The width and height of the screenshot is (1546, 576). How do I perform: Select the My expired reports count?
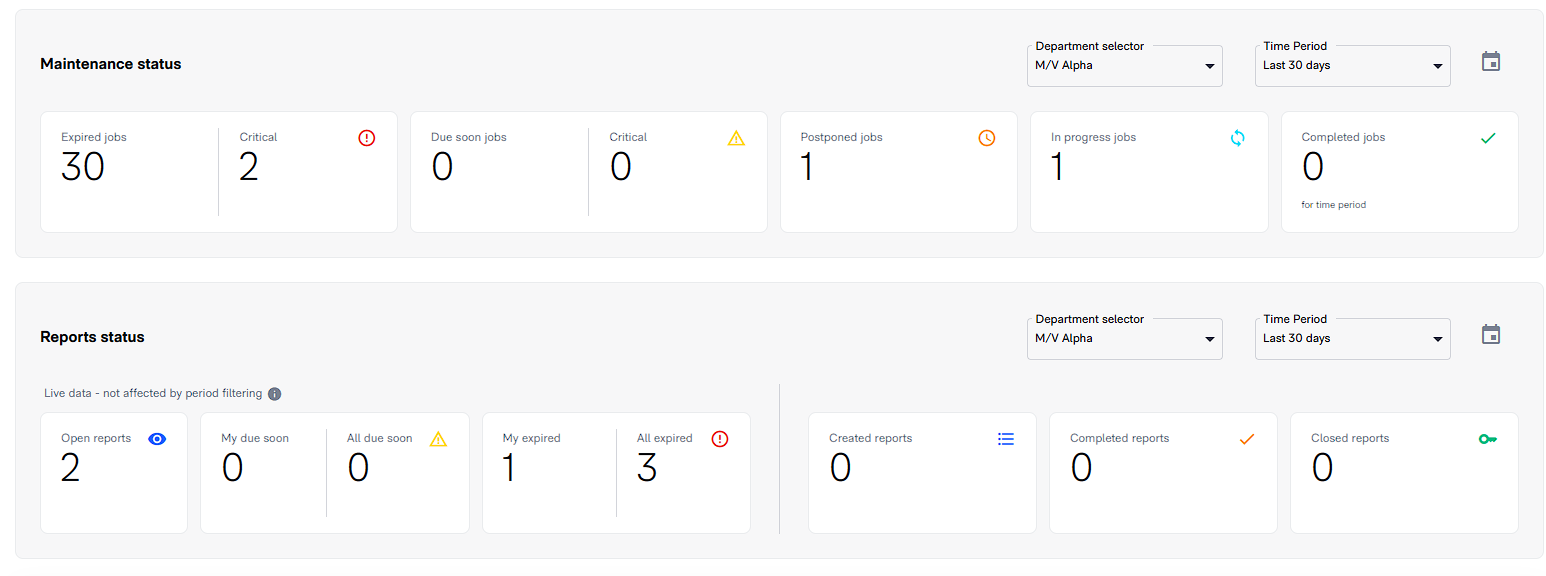point(508,468)
